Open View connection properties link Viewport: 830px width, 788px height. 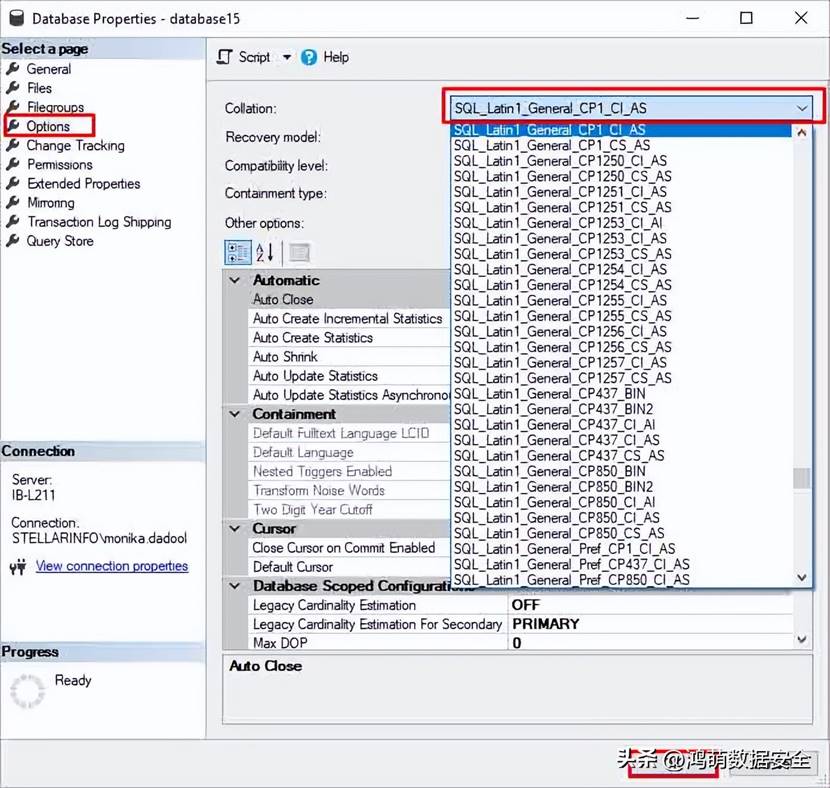point(112,566)
